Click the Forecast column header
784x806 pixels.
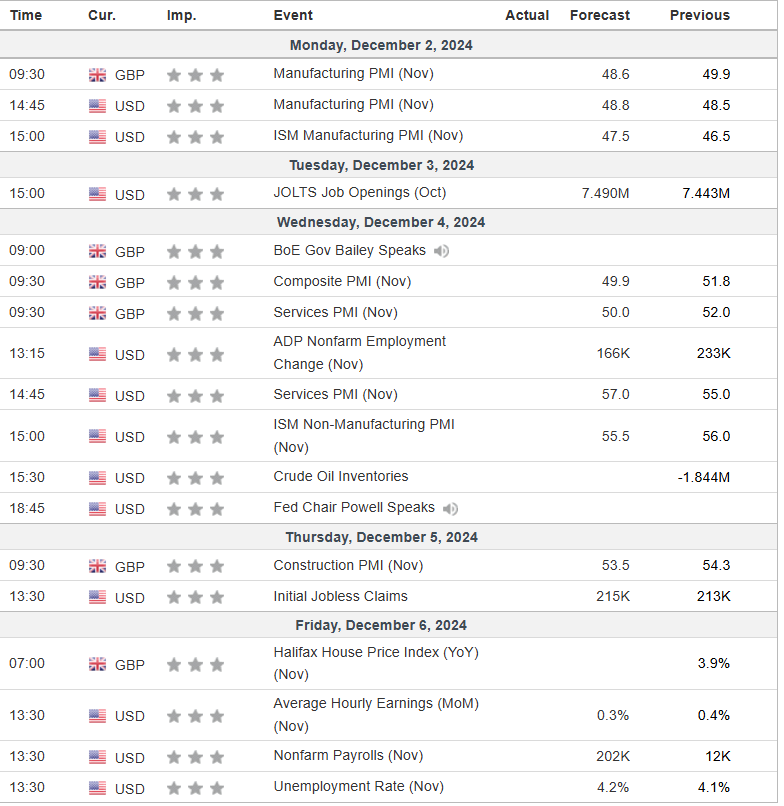(600, 15)
